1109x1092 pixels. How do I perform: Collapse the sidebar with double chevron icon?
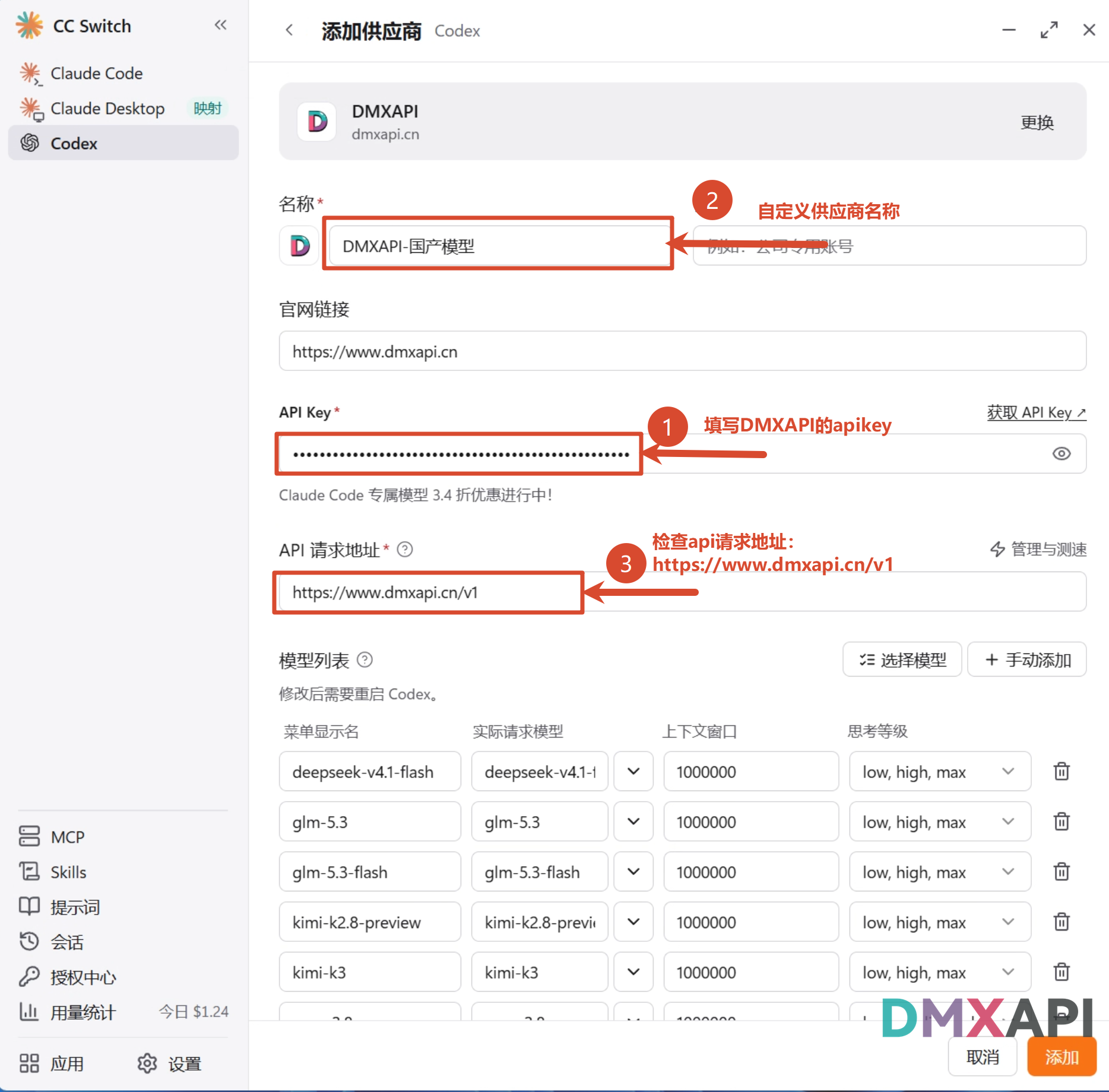pyautogui.click(x=220, y=25)
